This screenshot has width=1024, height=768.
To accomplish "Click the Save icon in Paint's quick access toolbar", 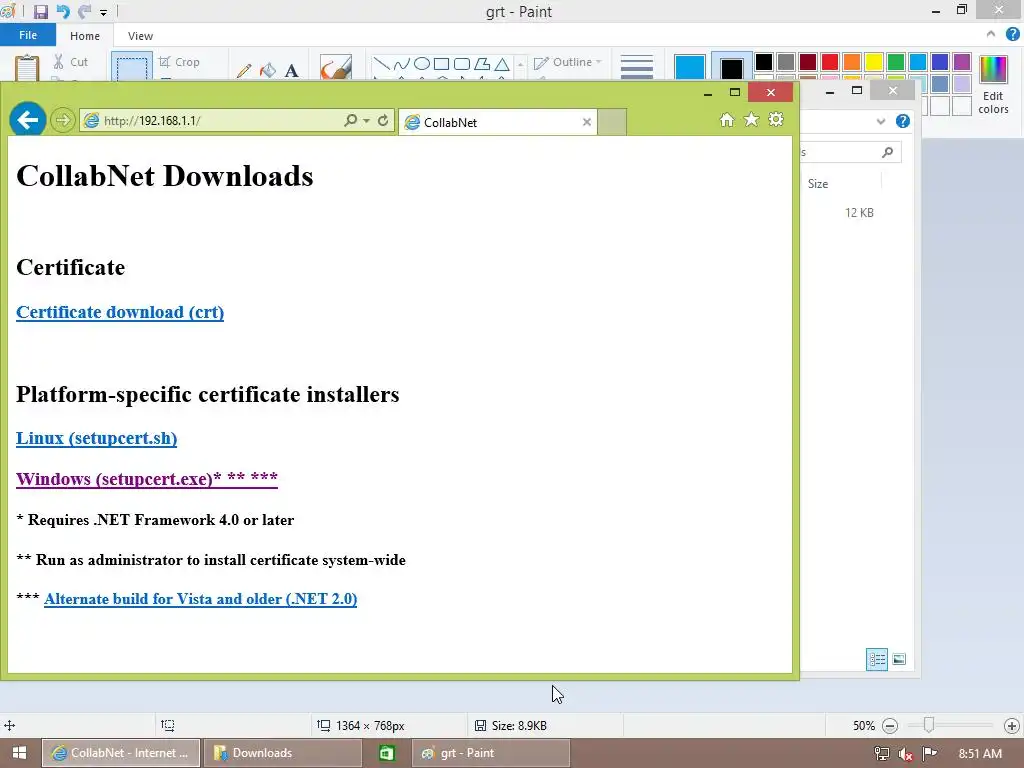I will pos(40,11).
